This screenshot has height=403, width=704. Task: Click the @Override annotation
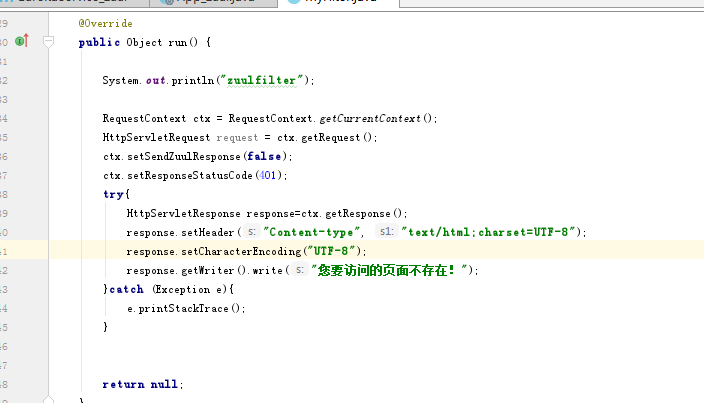[106, 23]
